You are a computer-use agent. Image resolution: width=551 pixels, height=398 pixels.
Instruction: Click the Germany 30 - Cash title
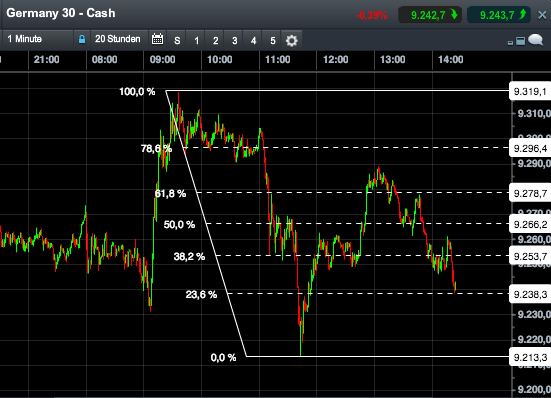(61, 13)
